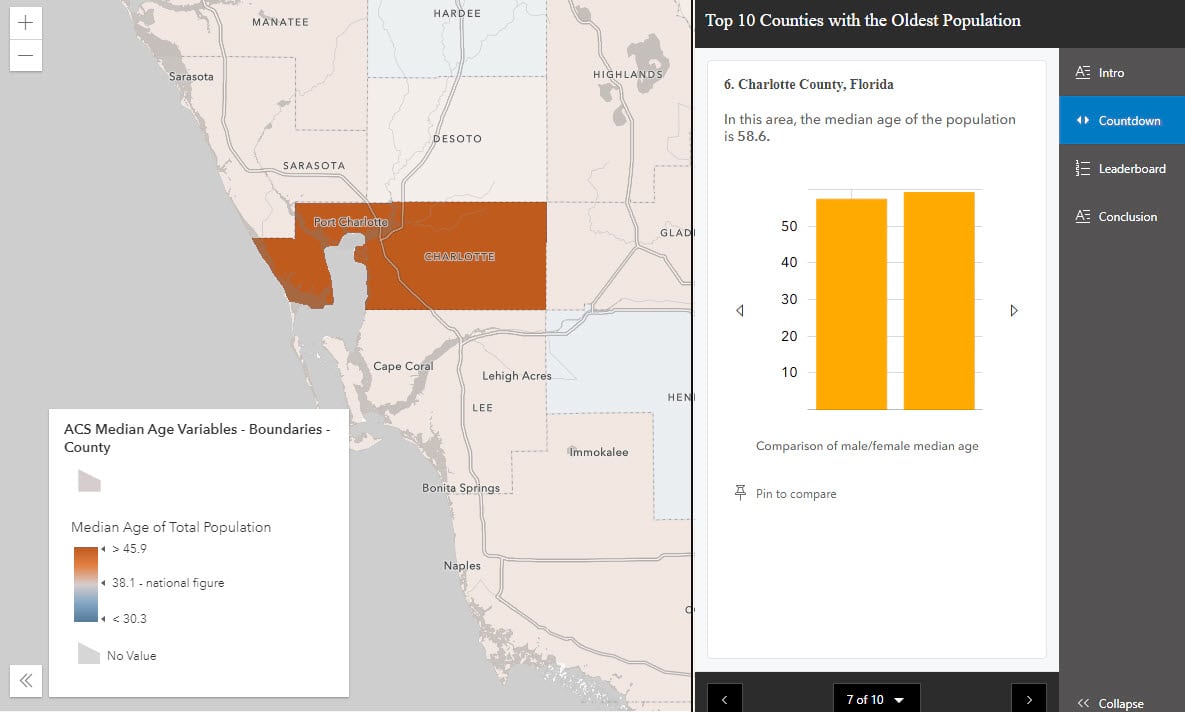Screen dimensions: 1185x712
Task: Click the Charlotte county label on map
Action: [459, 257]
